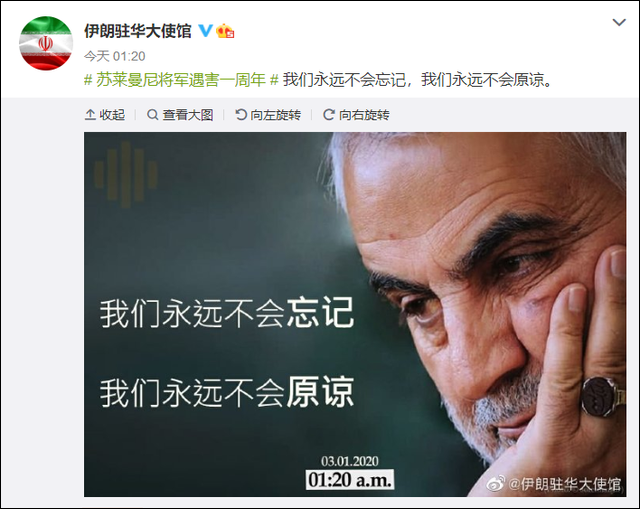Expand the post options chevron menu
Viewport: 640px width, 509px height.
pyautogui.click(x=619, y=22)
